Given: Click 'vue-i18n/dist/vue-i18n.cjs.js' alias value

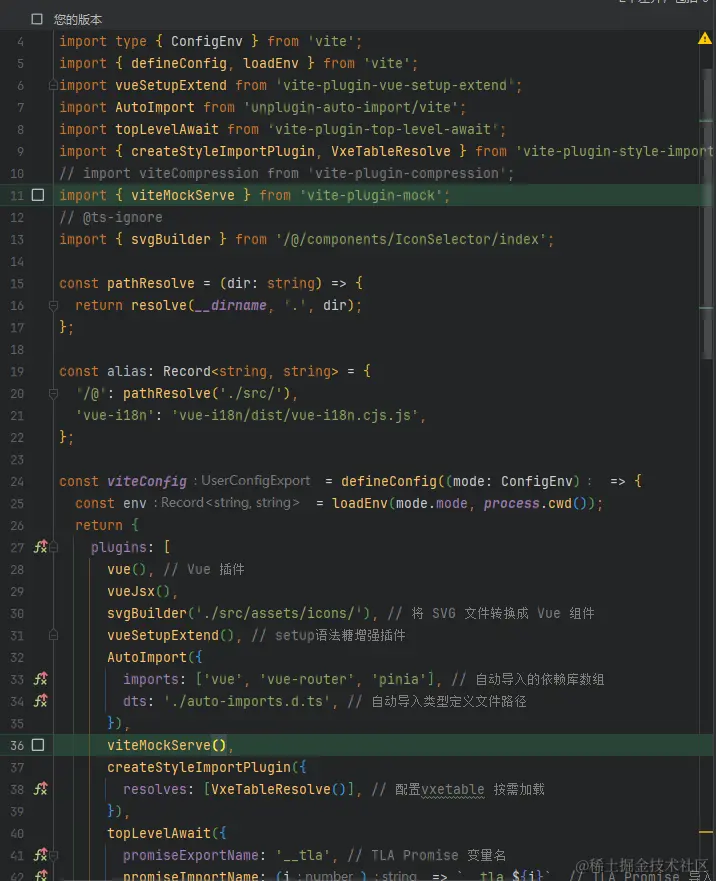Looking at the screenshot, I should pyautogui.click(x=294, y=415).
